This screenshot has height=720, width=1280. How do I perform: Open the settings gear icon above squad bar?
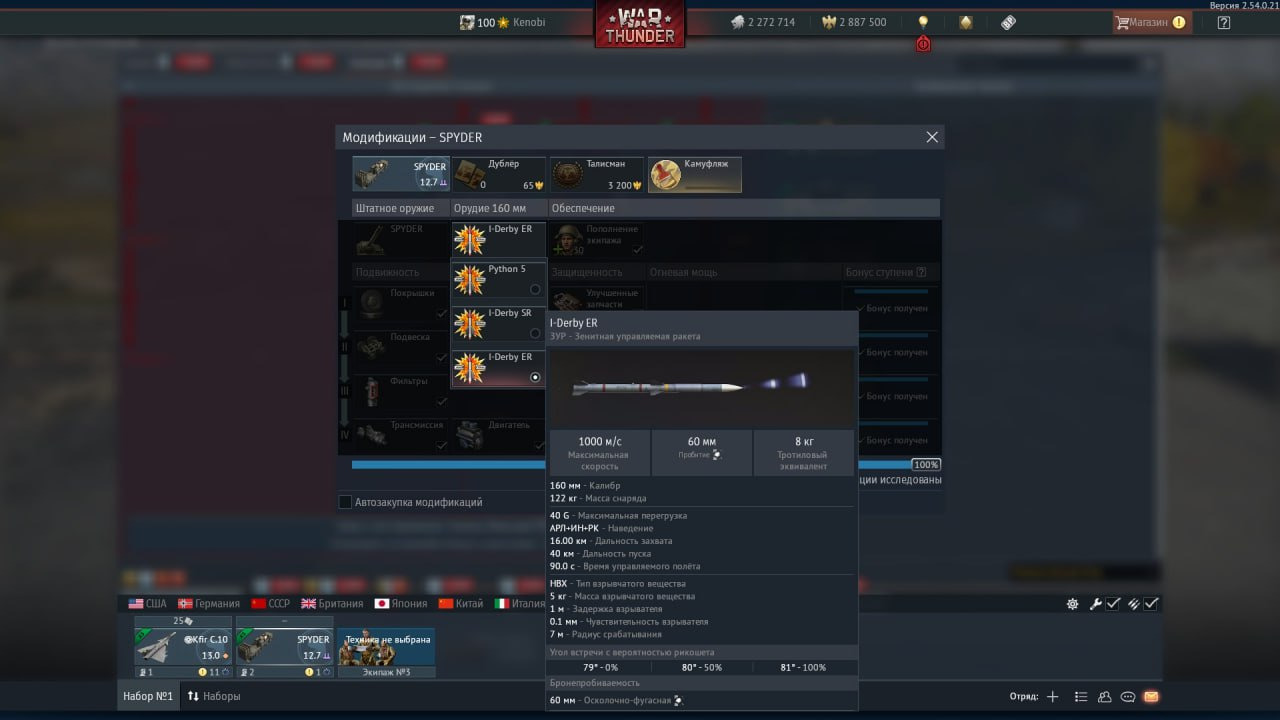click(1072, 604)
